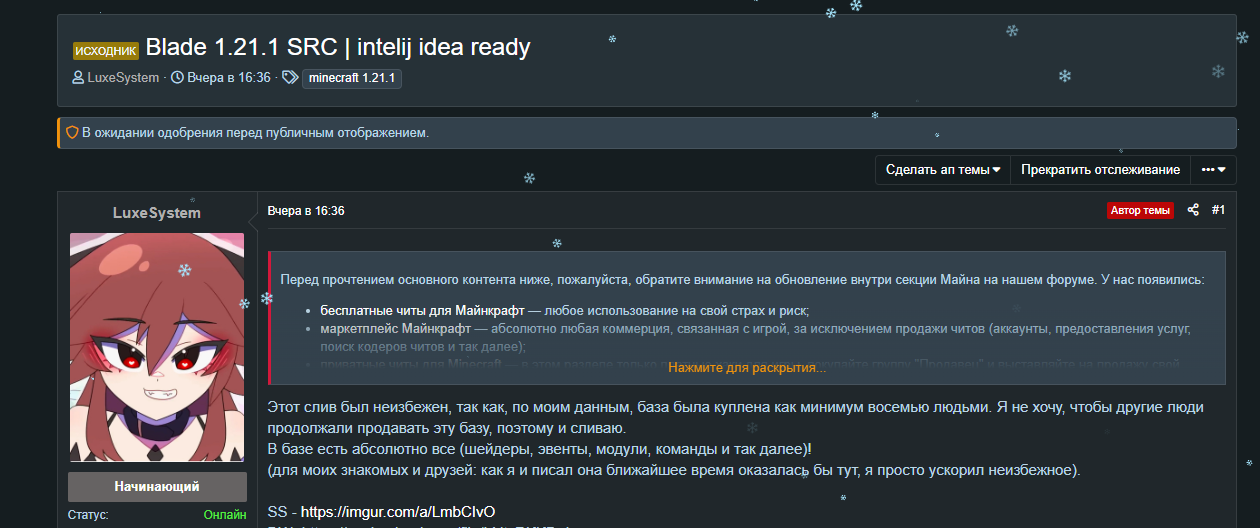Open Сделать ап темы dropdown

(x=943, y=170)
